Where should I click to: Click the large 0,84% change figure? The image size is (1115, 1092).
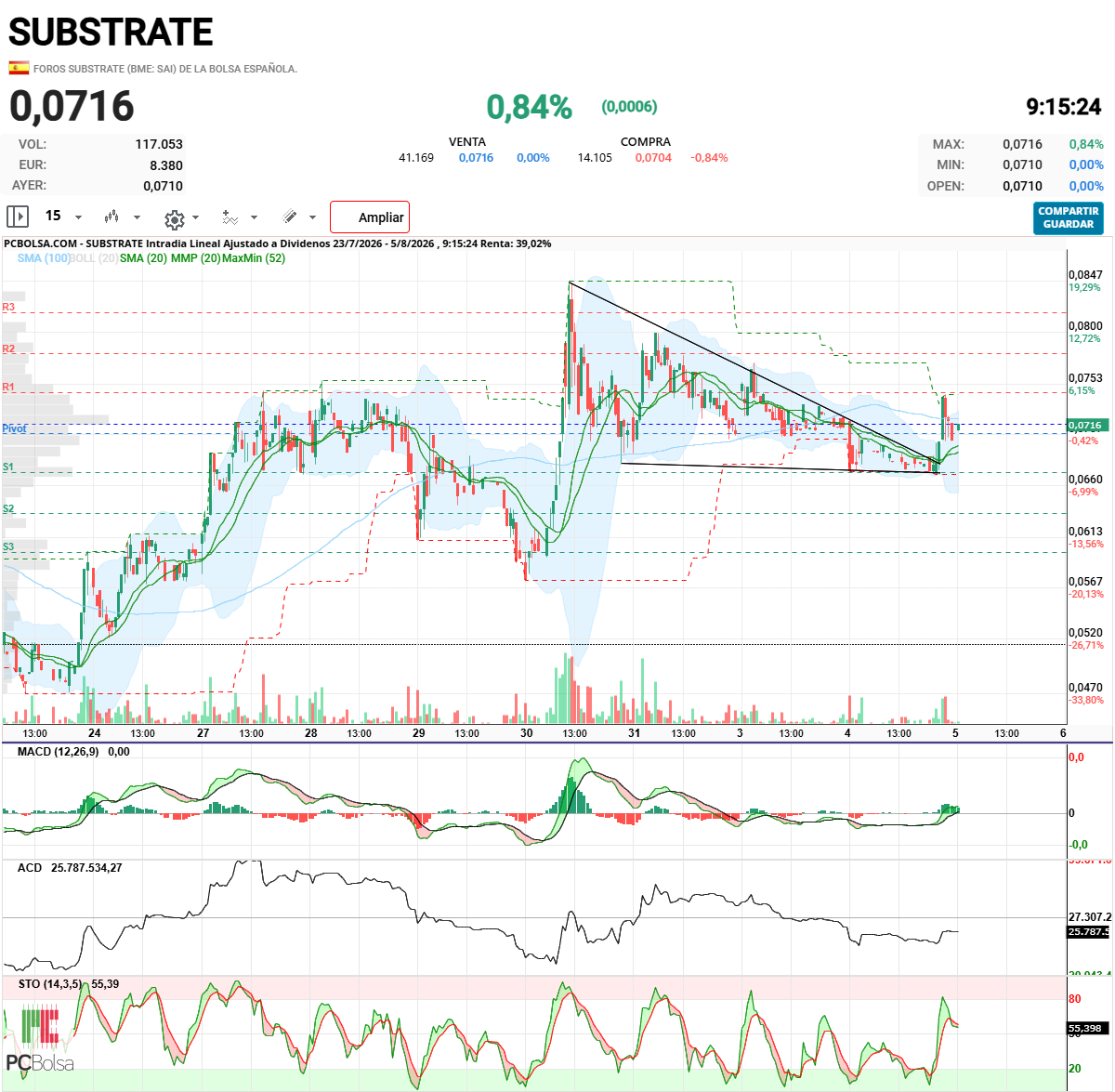pos(530,107)
